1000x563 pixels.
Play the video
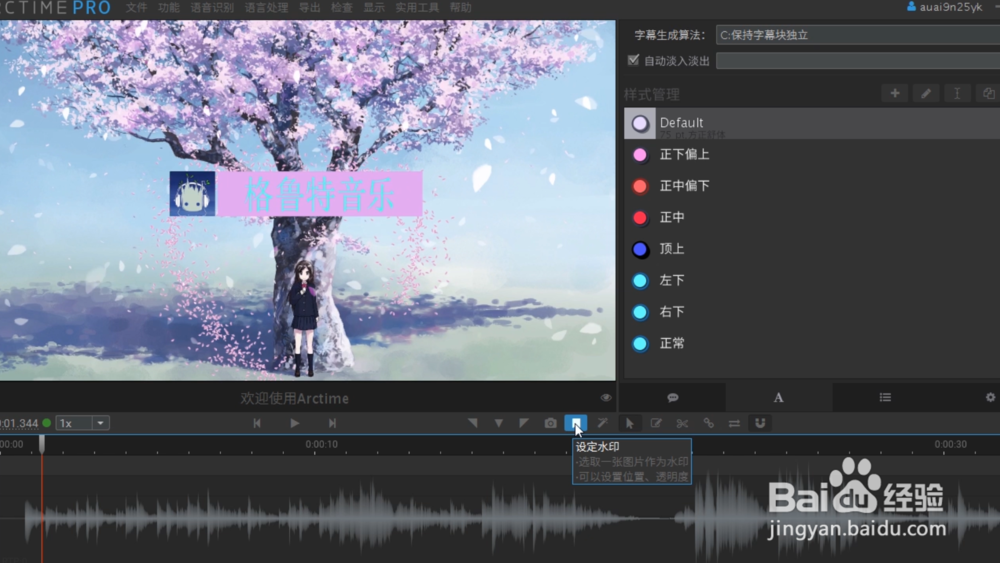pos(295,423)
